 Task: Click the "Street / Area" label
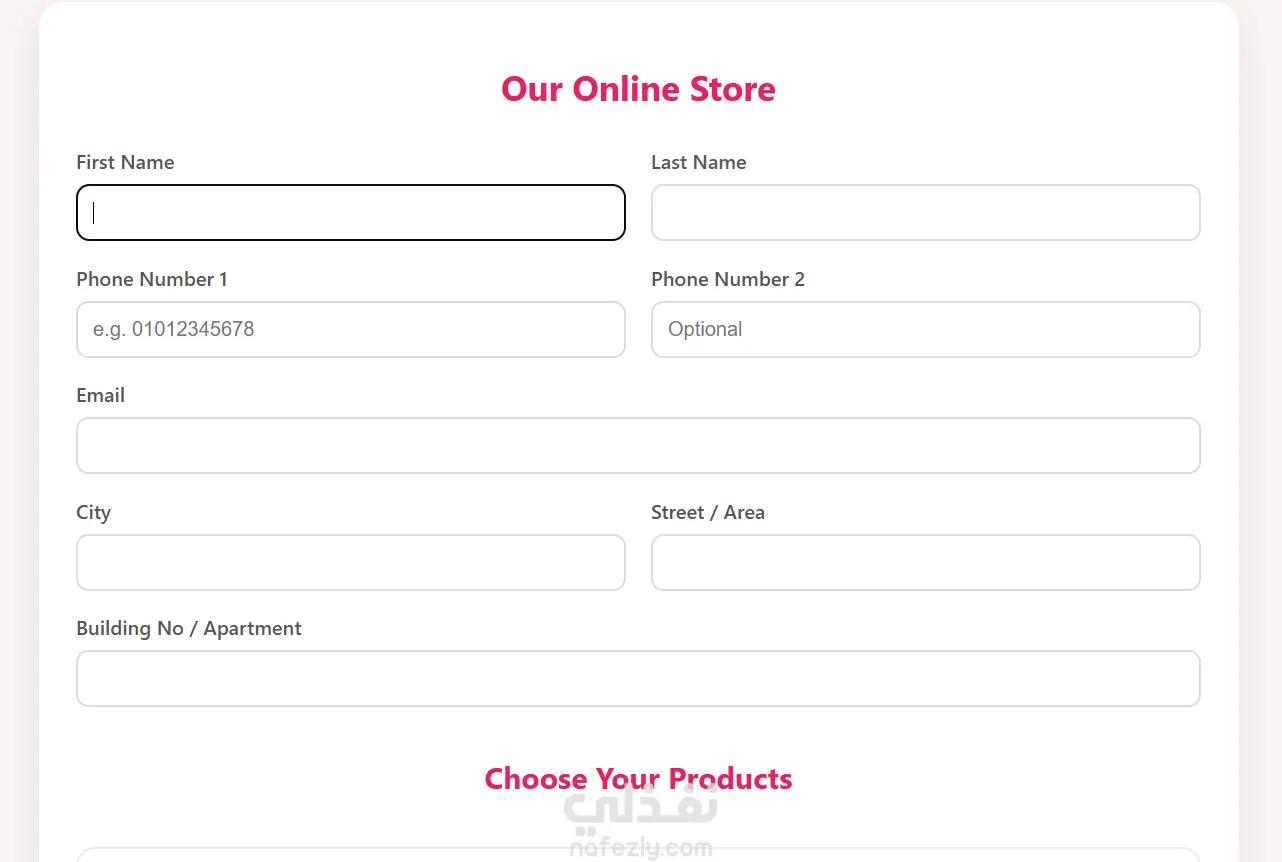click(x=707, y=512)
